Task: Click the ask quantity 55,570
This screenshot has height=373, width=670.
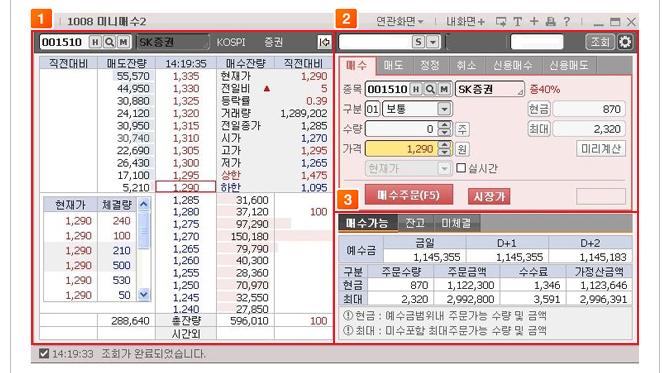Action: coord(133,76)
